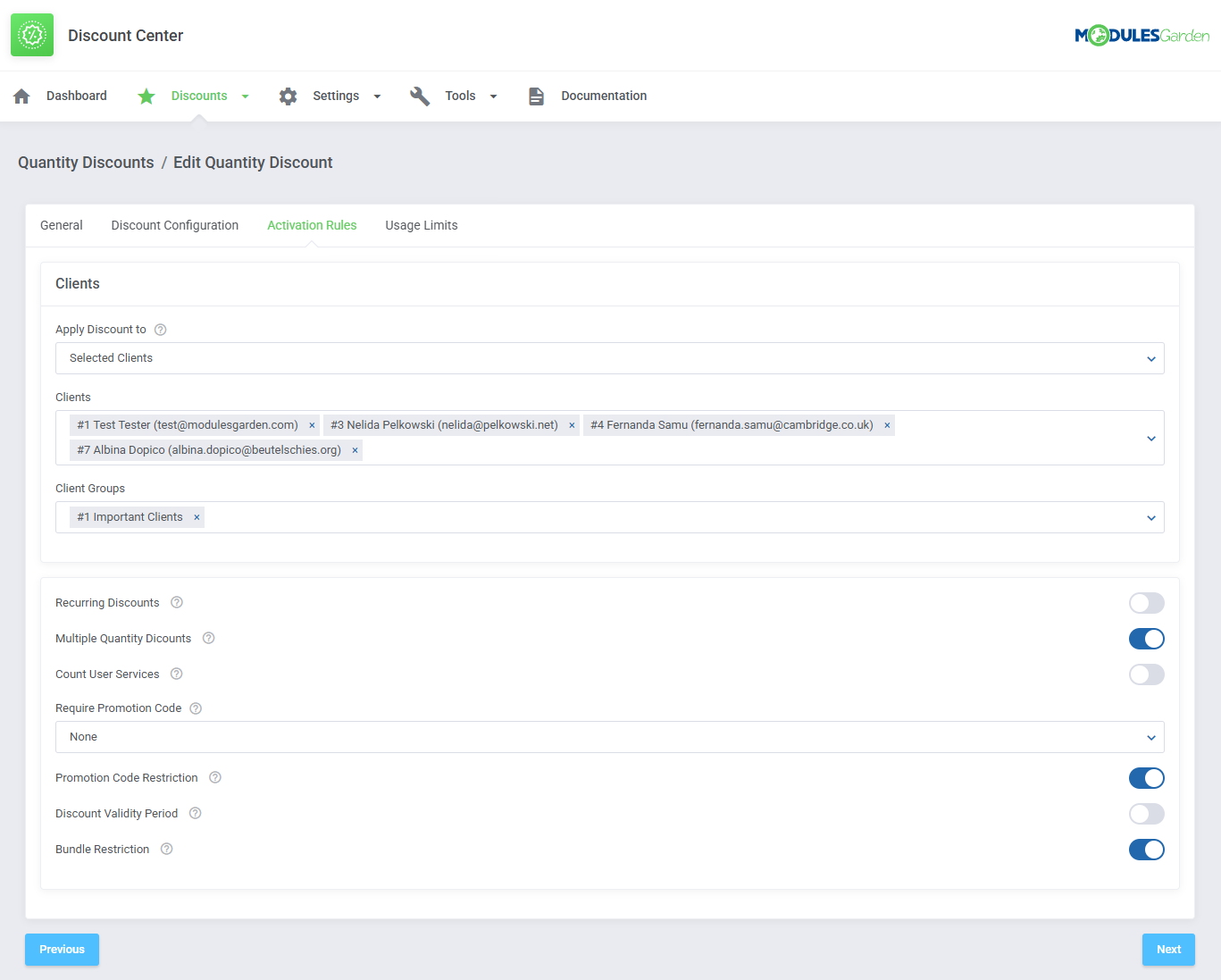Expand the Require Promotion Code dropdown
Image resolution: width=1221 pixels, height=980 pixels.
(x=609, y=737)
